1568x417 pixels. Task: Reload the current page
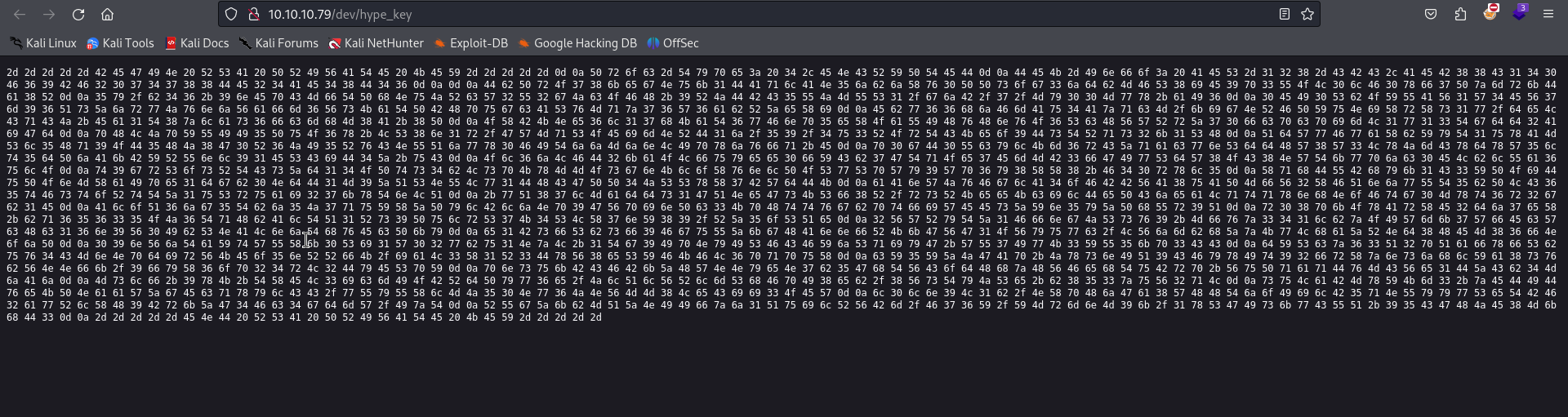coord(78,15)
